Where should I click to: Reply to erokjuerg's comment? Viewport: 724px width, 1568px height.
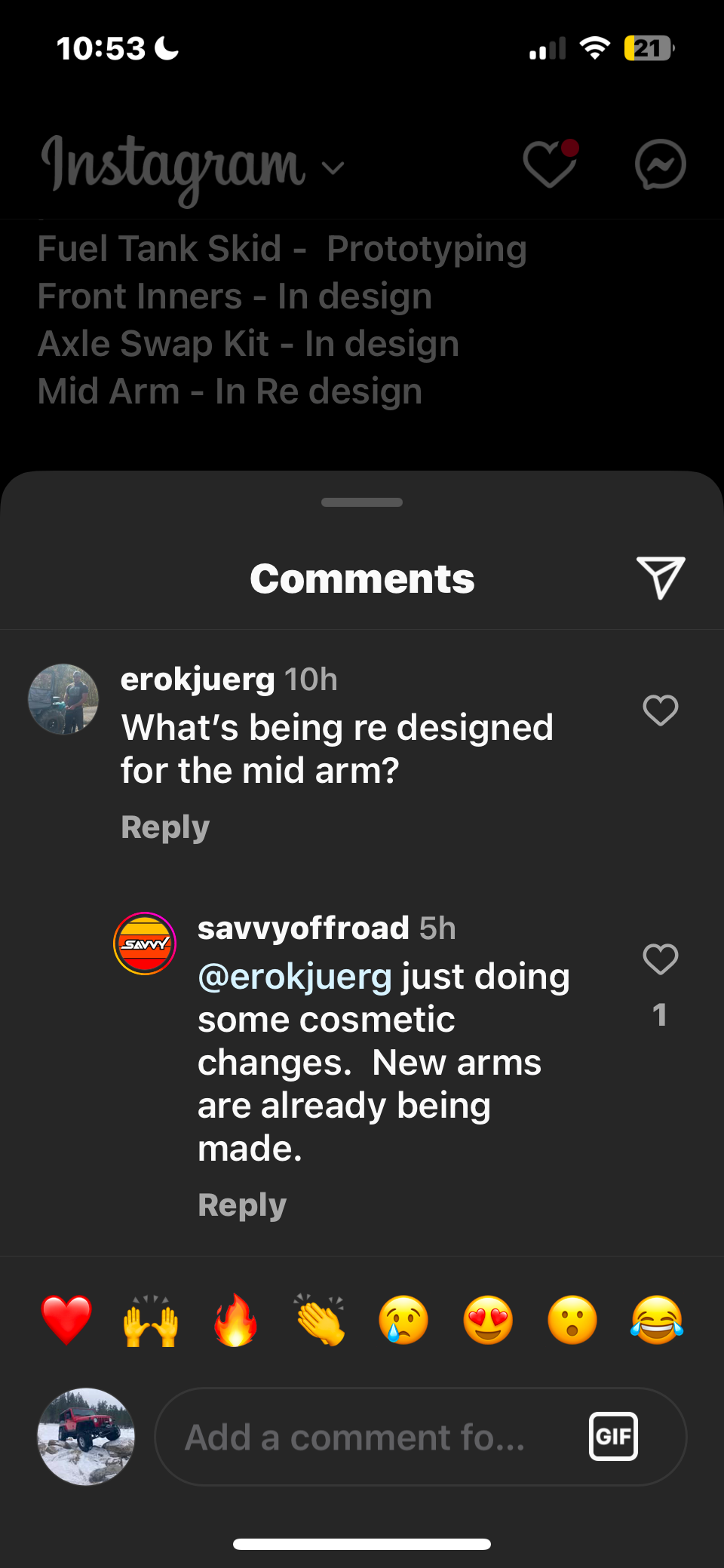(x=165, y=827)
